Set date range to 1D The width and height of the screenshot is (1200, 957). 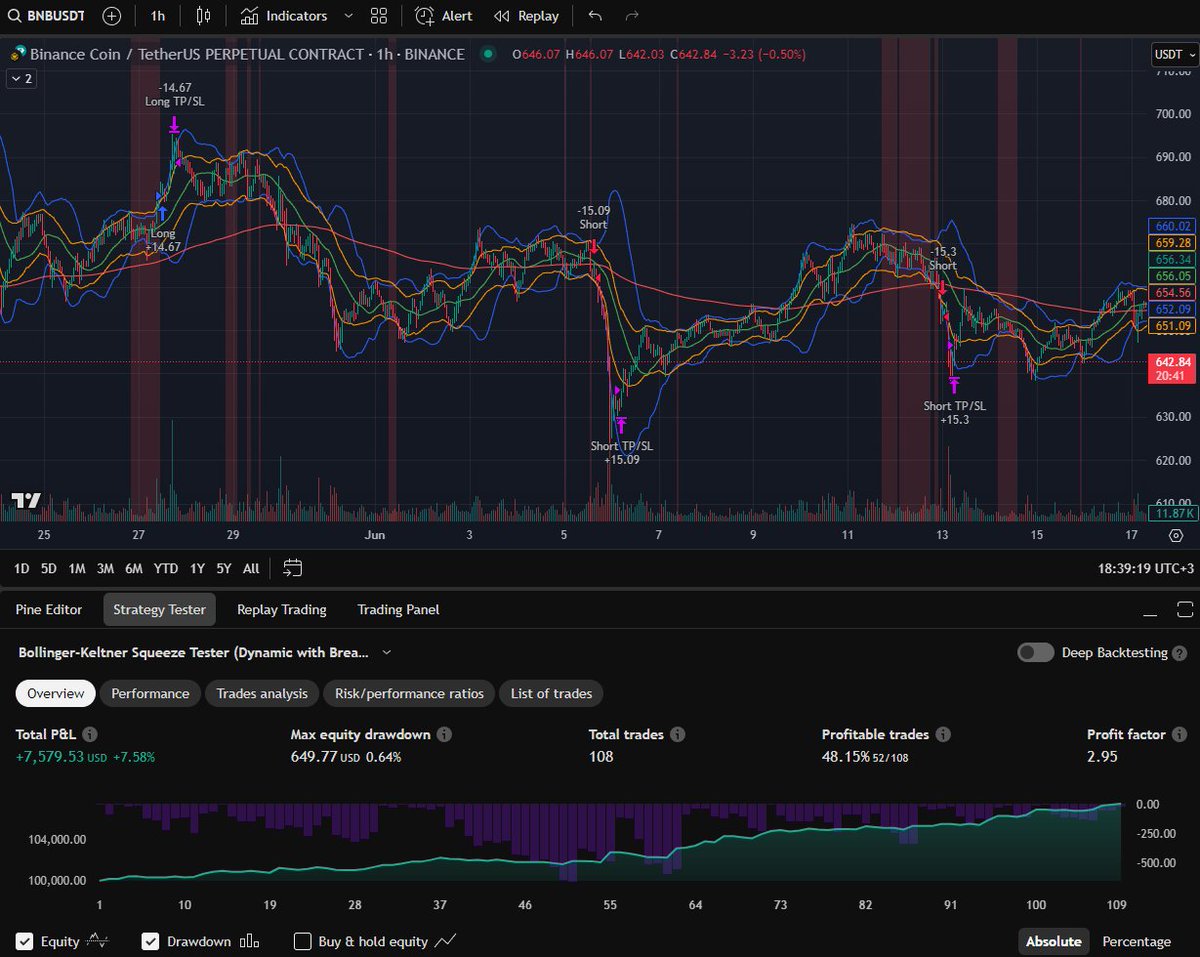tap(21, 568)
